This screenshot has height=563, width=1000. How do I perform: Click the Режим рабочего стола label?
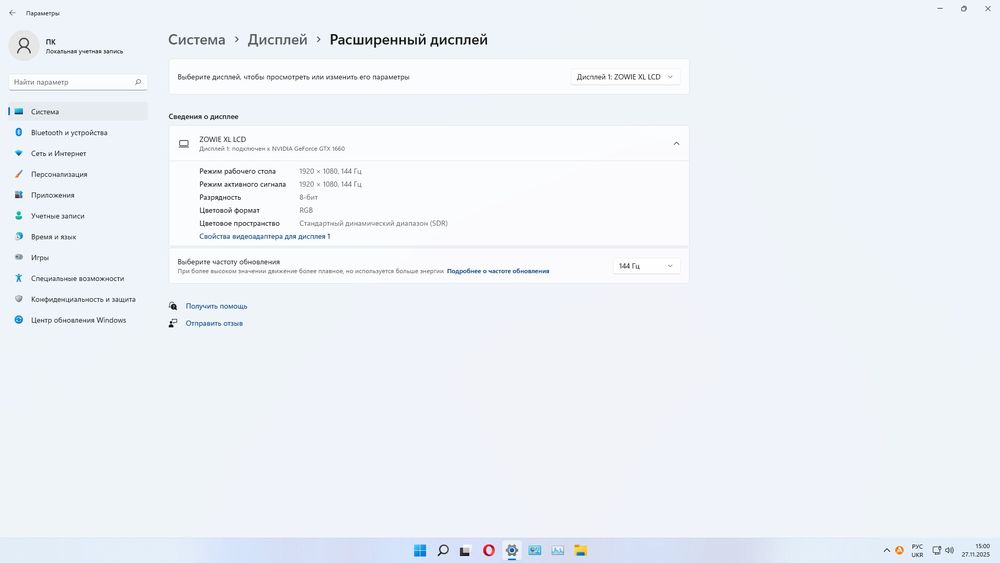point(237,172)
